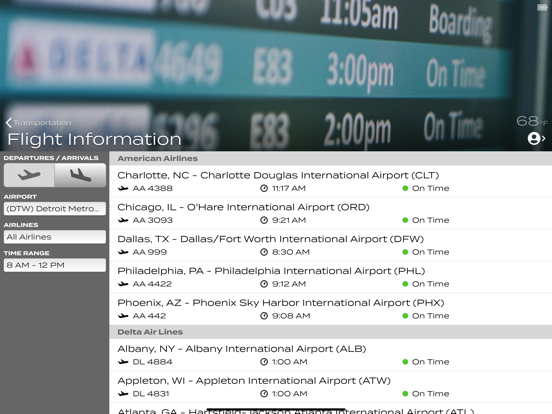
Task: Click the plane icon beside DL 4831
Action: (x=123, y=394)
